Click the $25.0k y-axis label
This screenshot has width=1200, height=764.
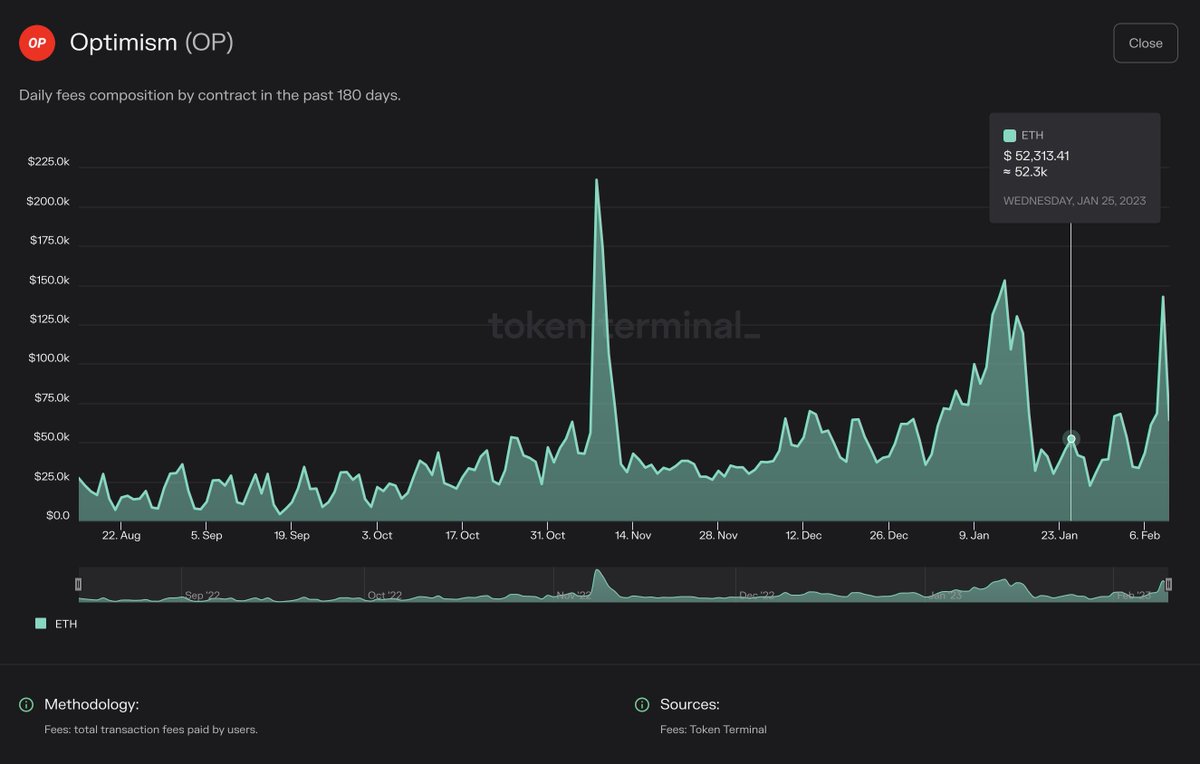[x=51, y=477]
